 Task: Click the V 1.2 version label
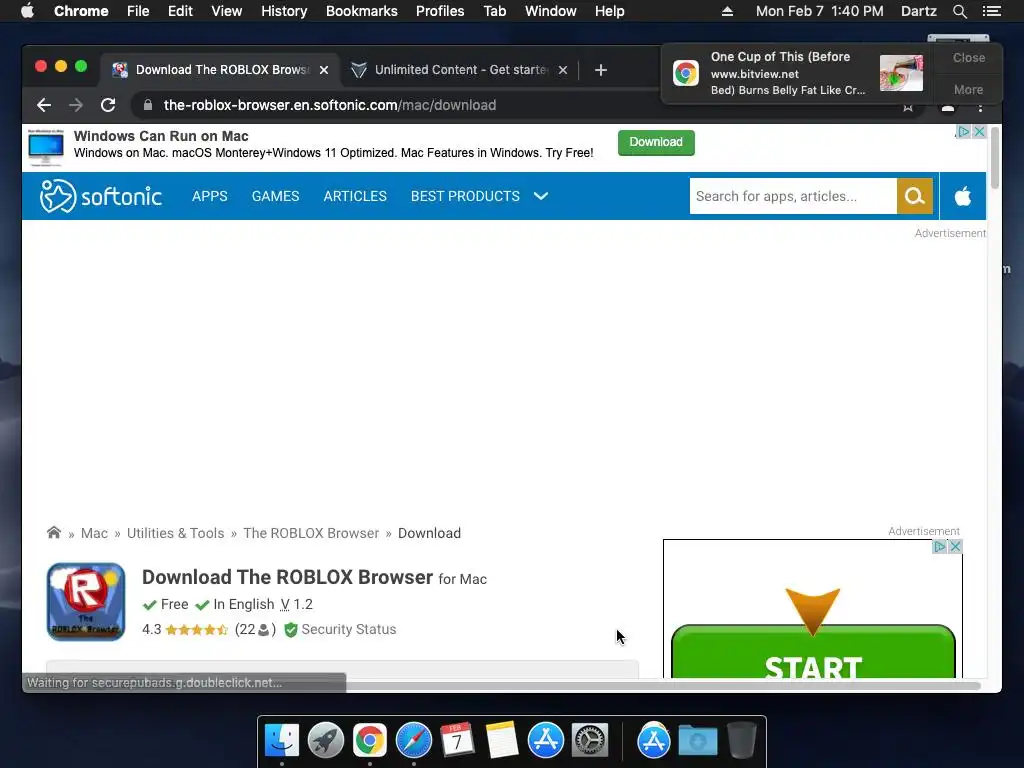[x=296, y=604]
